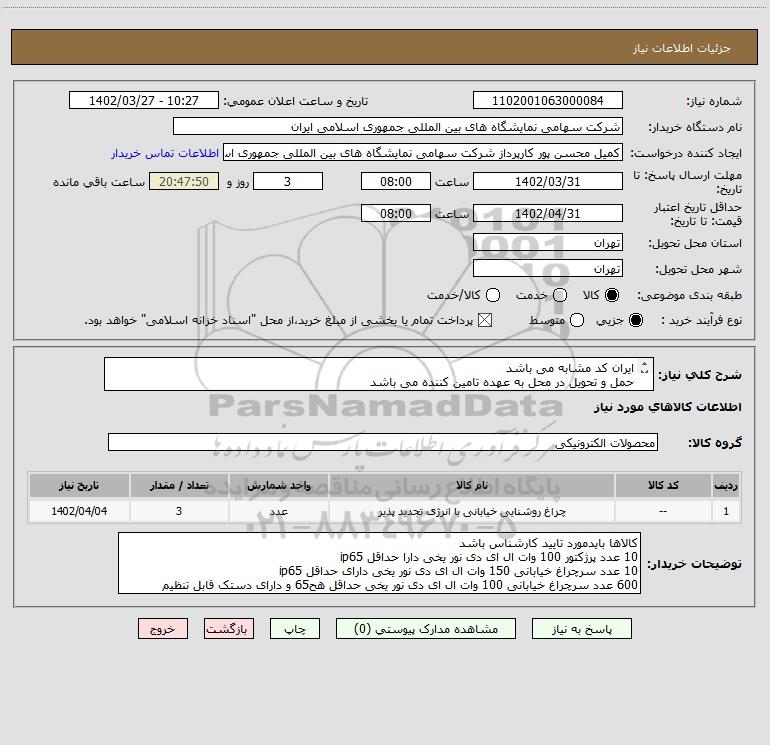Click the row number 1 cell
This screenshot has height=745, width=770.
tap(726, 511)
